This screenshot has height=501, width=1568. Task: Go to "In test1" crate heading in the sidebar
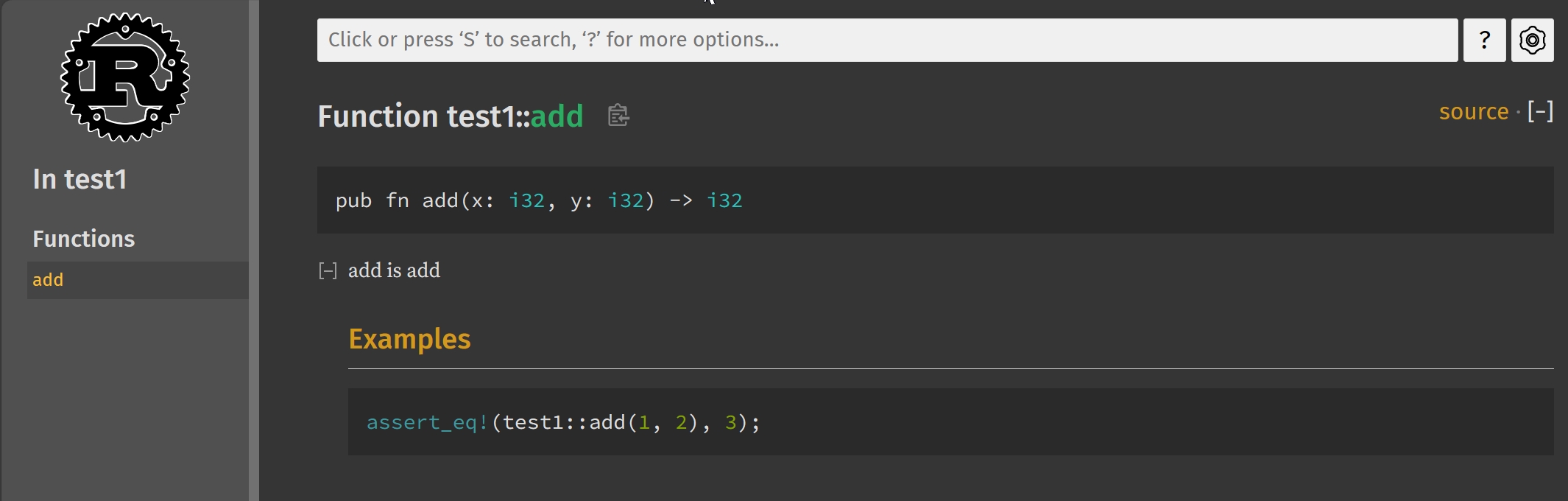(80, 179)
